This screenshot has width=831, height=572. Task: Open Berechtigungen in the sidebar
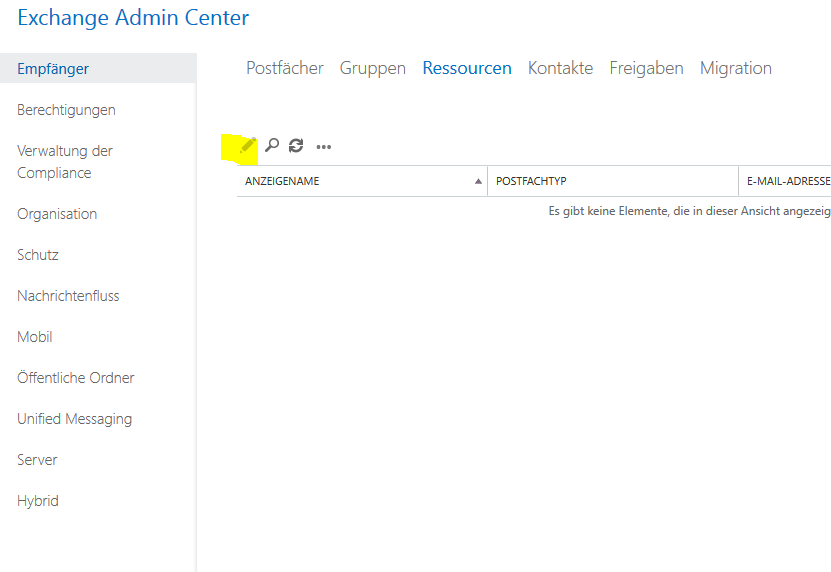tap(66, 110)
